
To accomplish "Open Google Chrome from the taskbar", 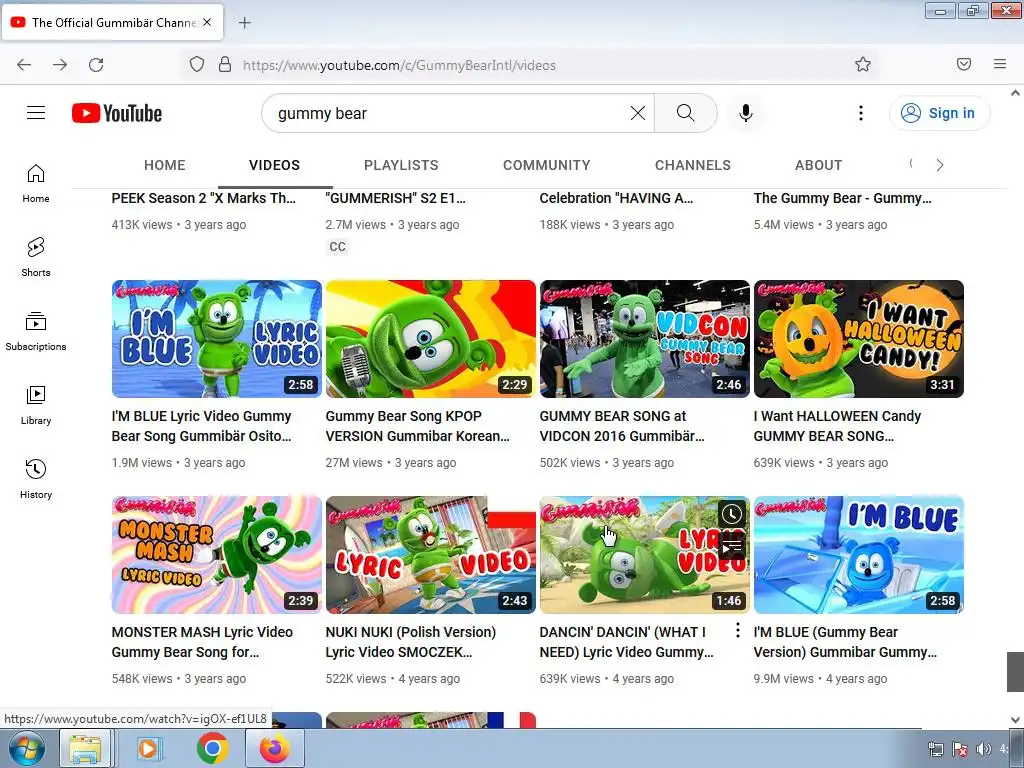I will tap(212, 748).
